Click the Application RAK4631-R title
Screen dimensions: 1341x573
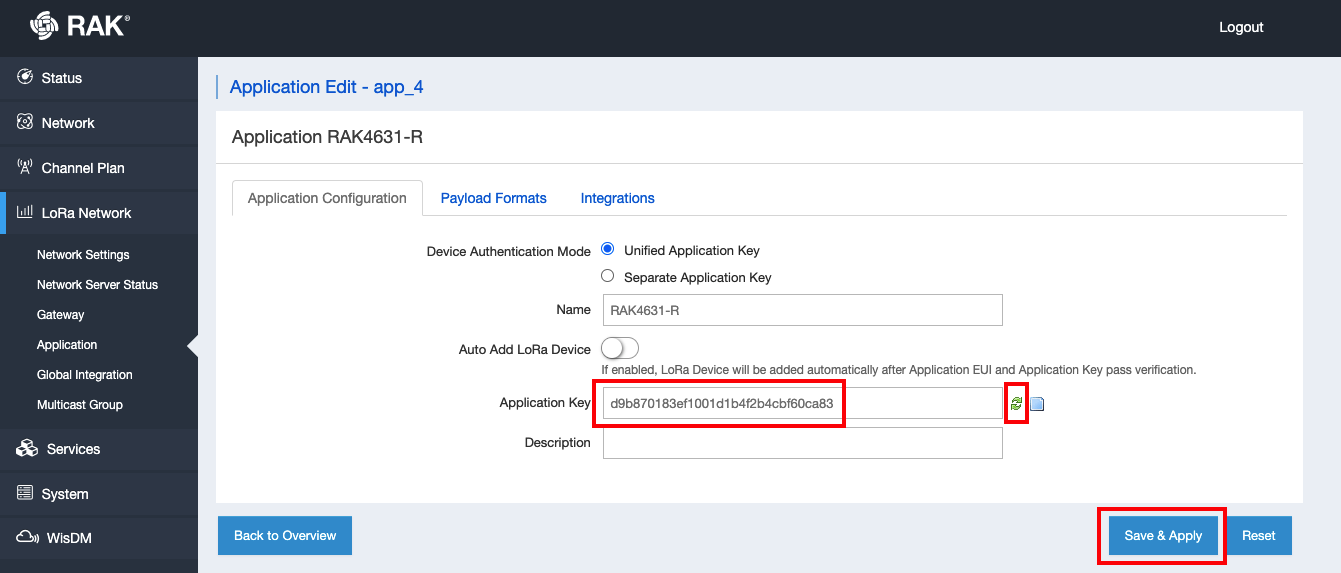(x=327, y=137)
